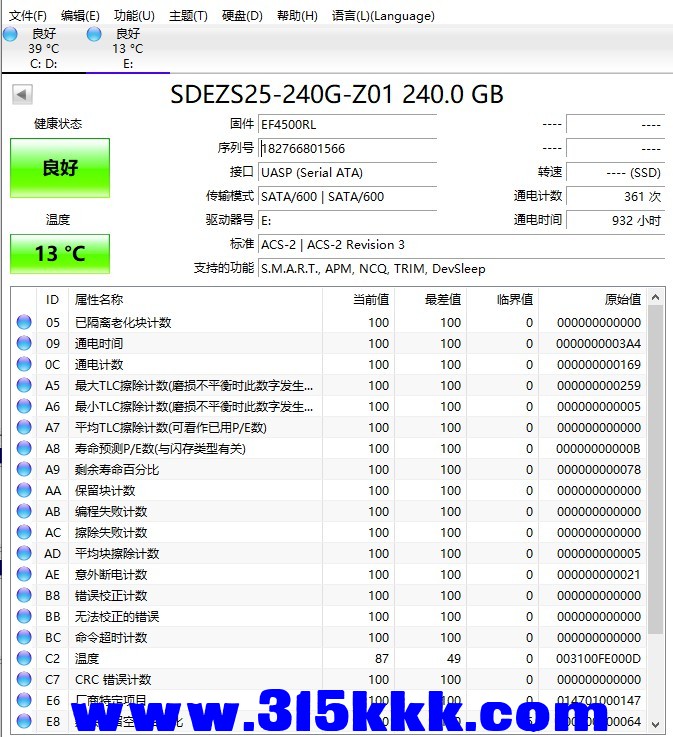This screenshot has width=673, height=737.
Task: Click status icon for attribute A9 剩余寿命百分比
Action: pyautogui.click(x=24, y=470)
